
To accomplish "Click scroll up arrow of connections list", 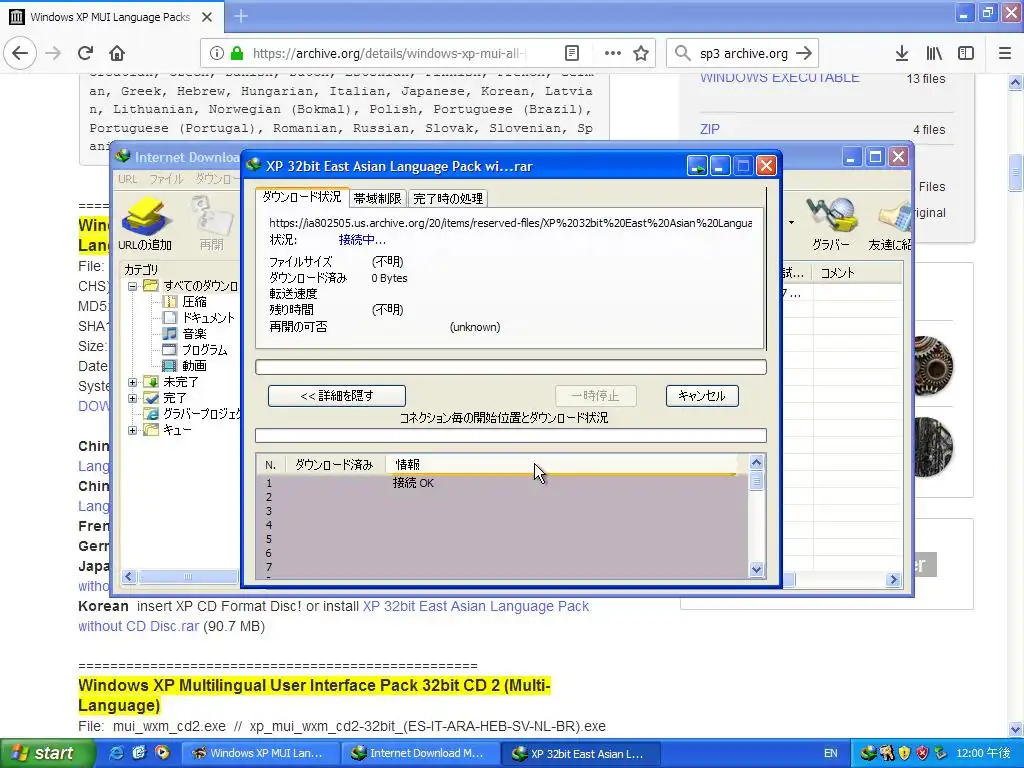I will point(756,463).
